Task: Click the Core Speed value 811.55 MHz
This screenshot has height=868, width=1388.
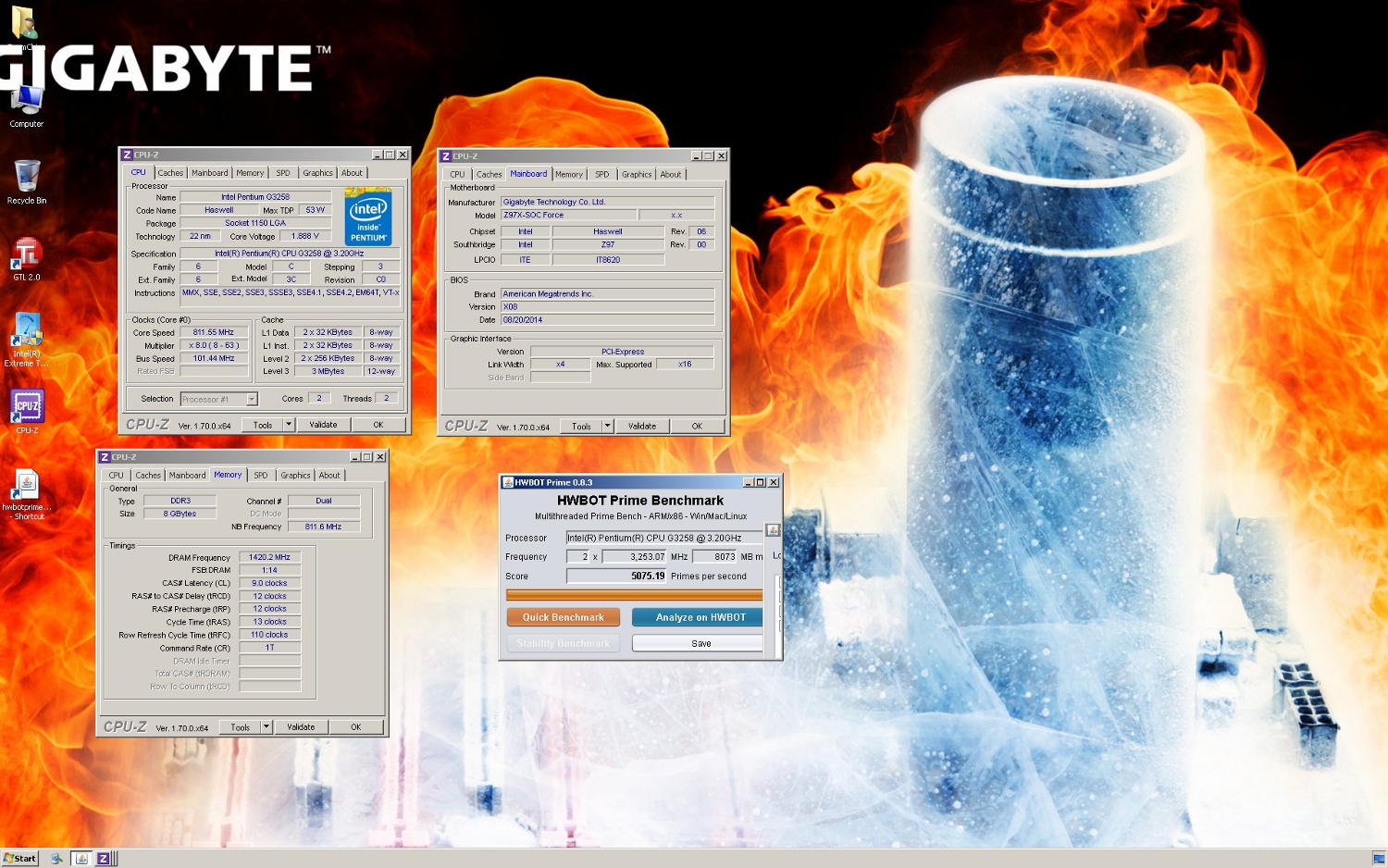Action: pos(214,332)
